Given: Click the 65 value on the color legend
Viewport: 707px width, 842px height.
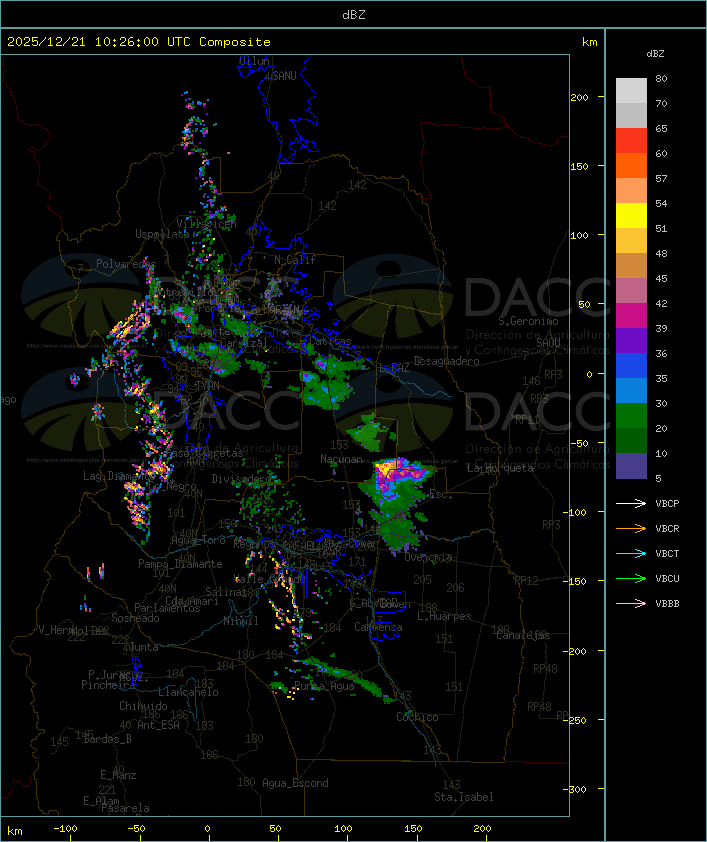Looking at the screenshot, I should [x=661, y=129].
